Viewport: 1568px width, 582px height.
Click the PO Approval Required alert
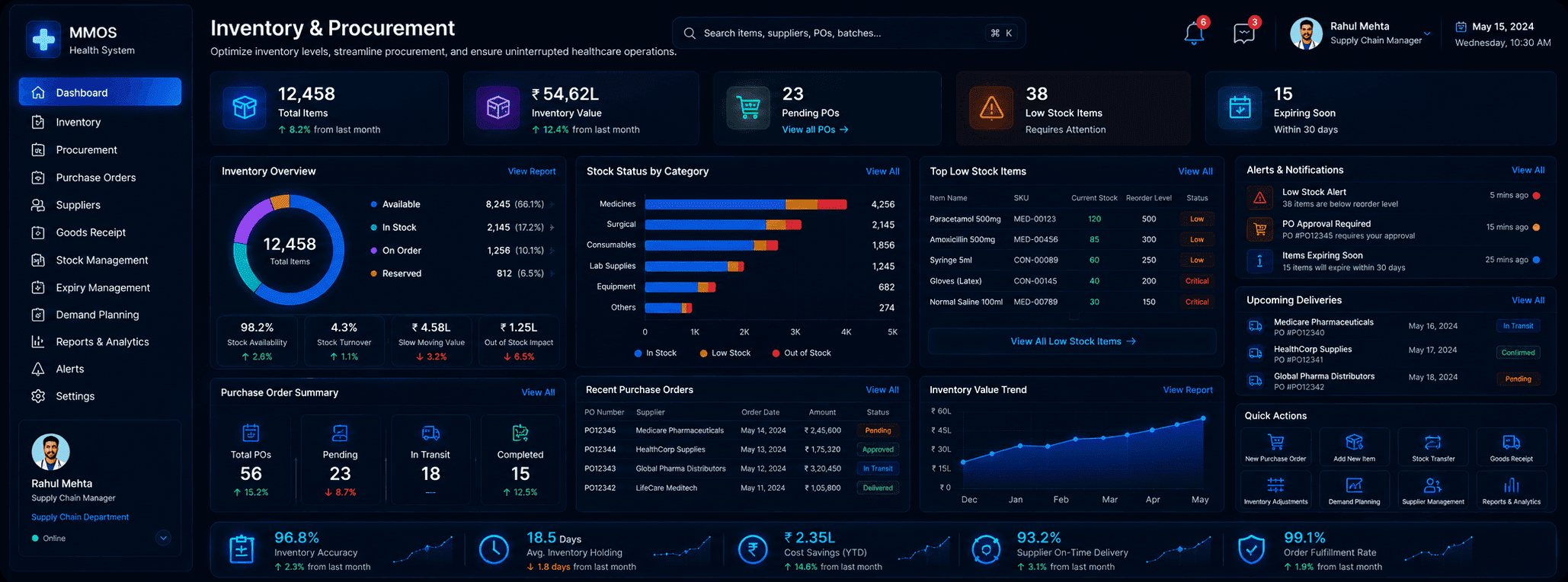[1394, 229]
